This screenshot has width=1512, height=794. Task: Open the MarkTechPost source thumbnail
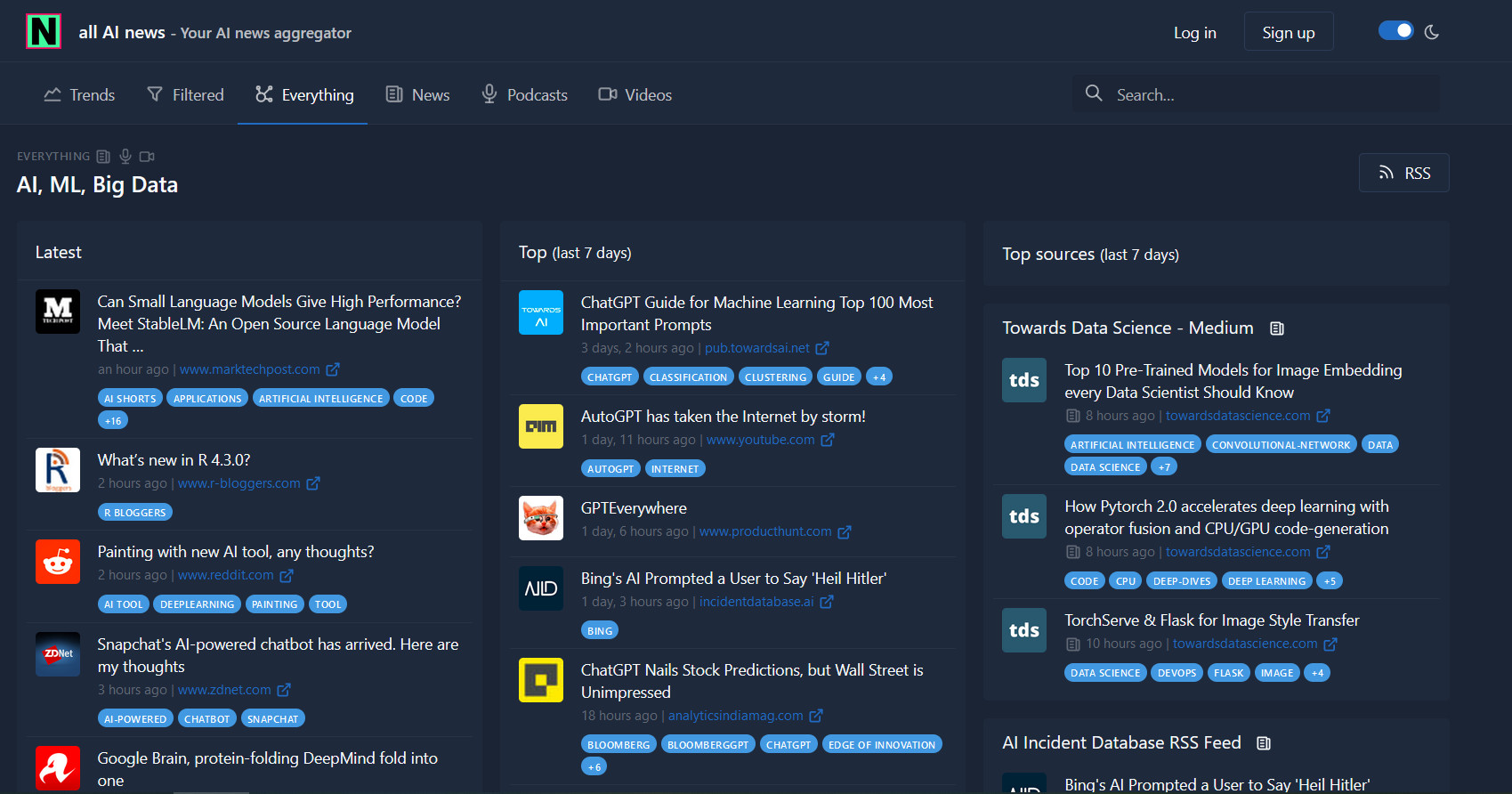58,312
